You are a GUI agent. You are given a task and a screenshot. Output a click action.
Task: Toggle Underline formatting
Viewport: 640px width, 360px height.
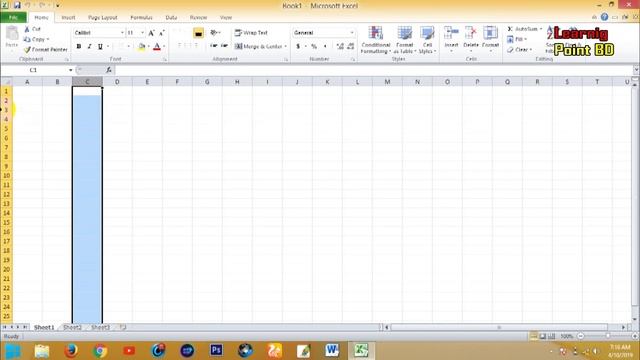100,47
